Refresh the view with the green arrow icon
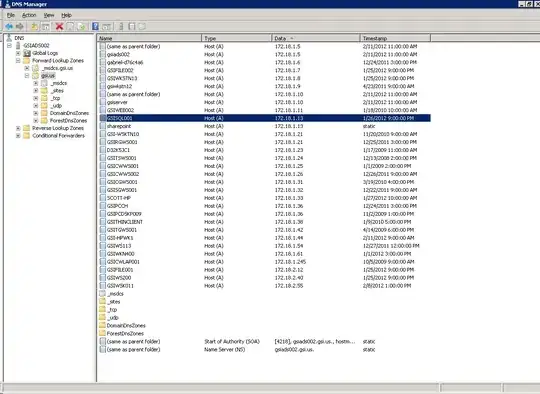Viewport: 540px width, 394px height. (82, 27)
